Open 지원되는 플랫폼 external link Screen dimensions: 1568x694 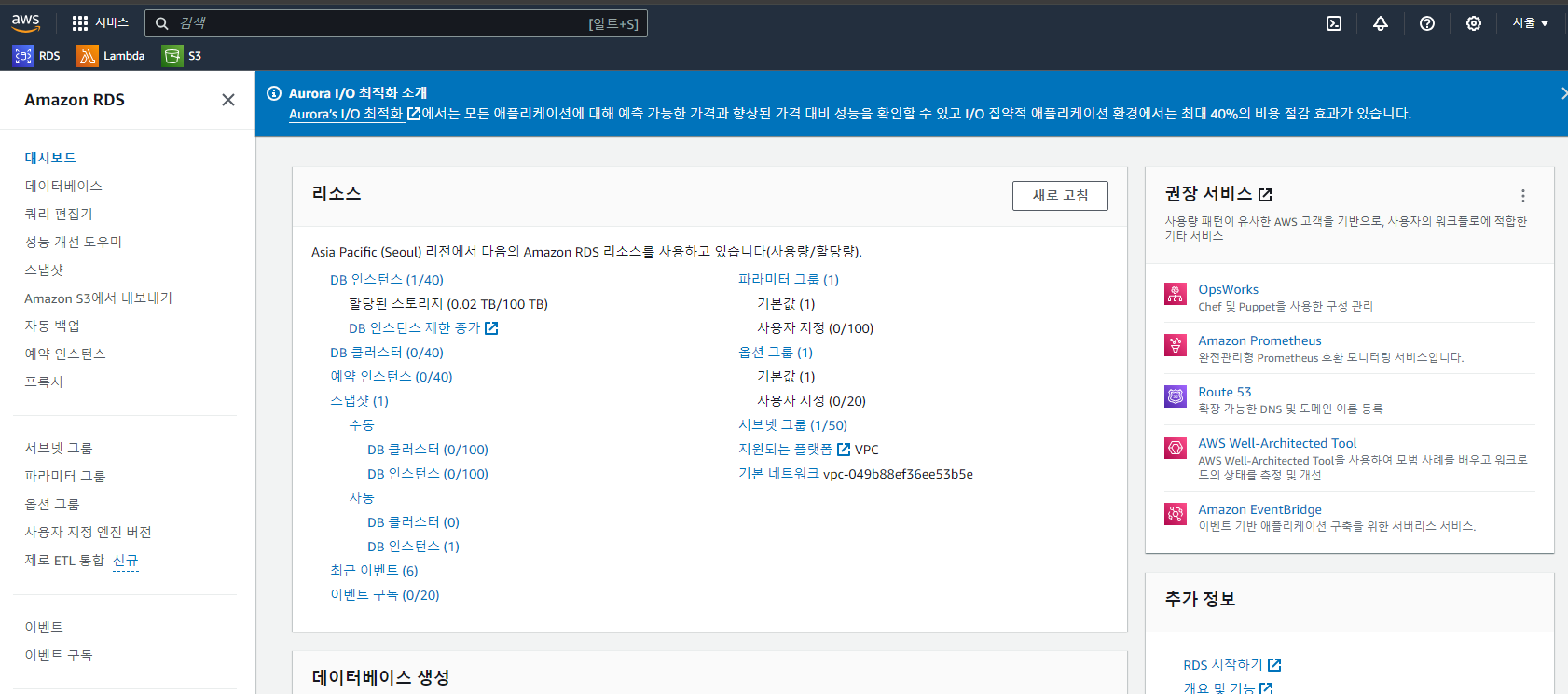(x=794, y=450)
